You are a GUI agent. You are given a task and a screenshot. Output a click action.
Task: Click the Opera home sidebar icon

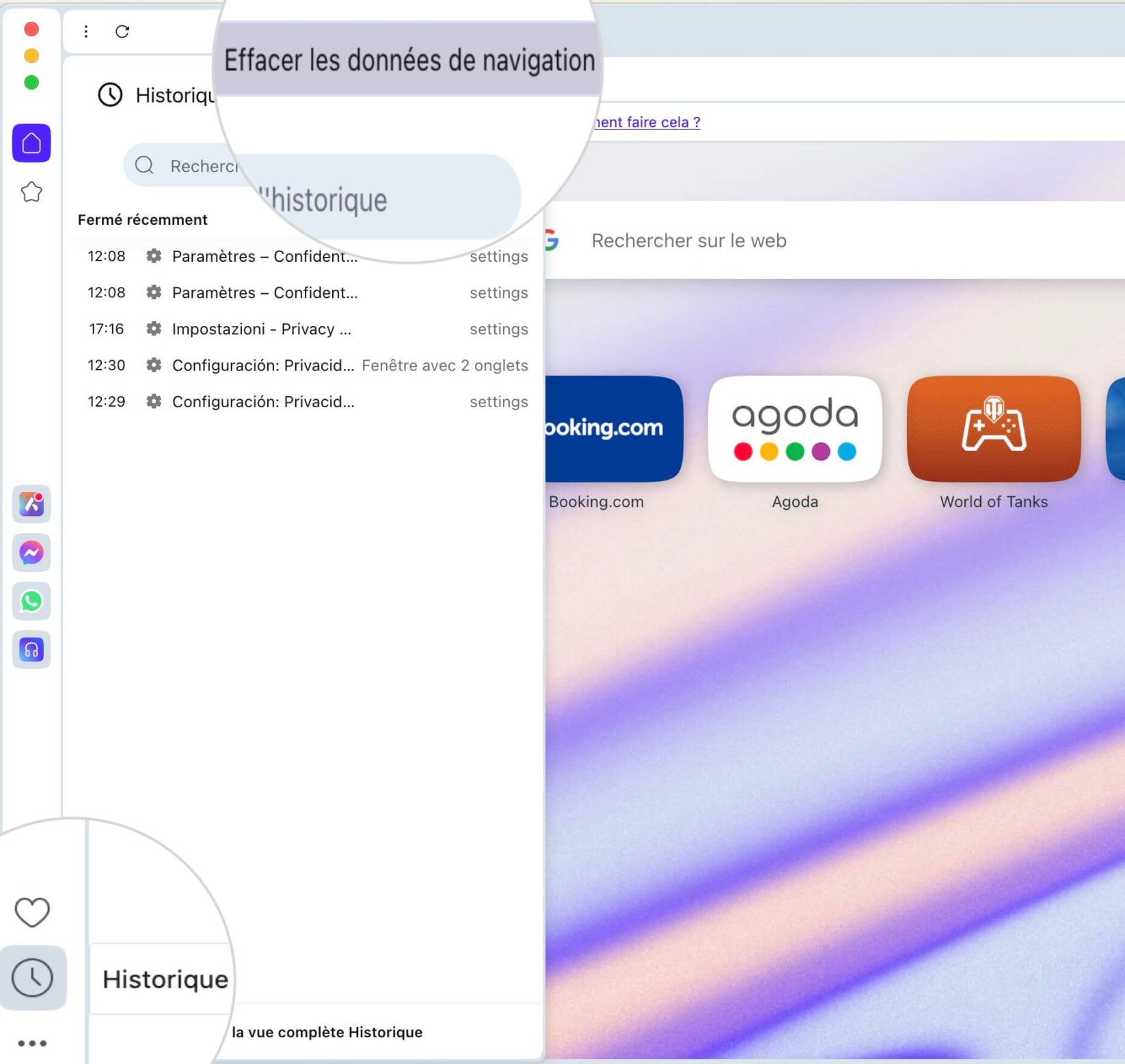click(31, 143)
